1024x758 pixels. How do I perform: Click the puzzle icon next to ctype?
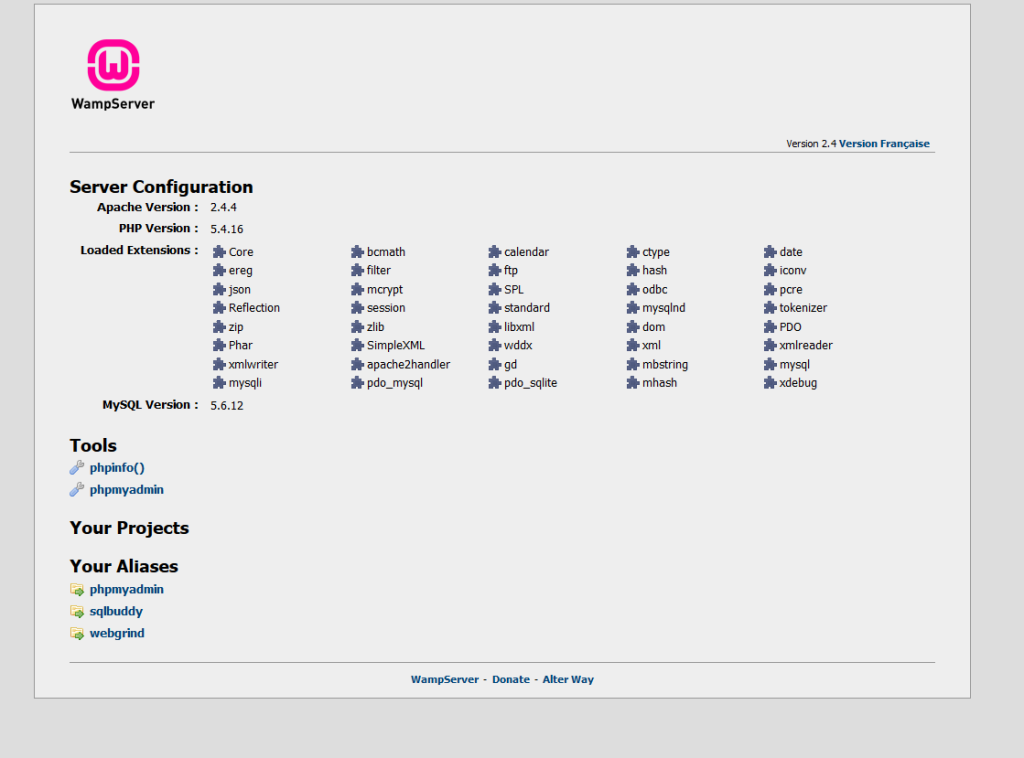point(633,252)
